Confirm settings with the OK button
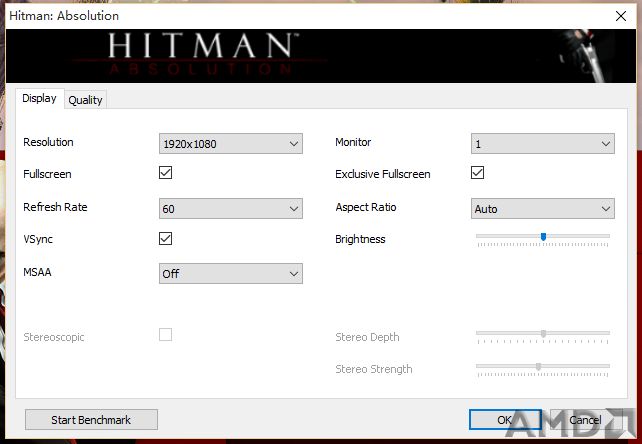 pos(505,420)
